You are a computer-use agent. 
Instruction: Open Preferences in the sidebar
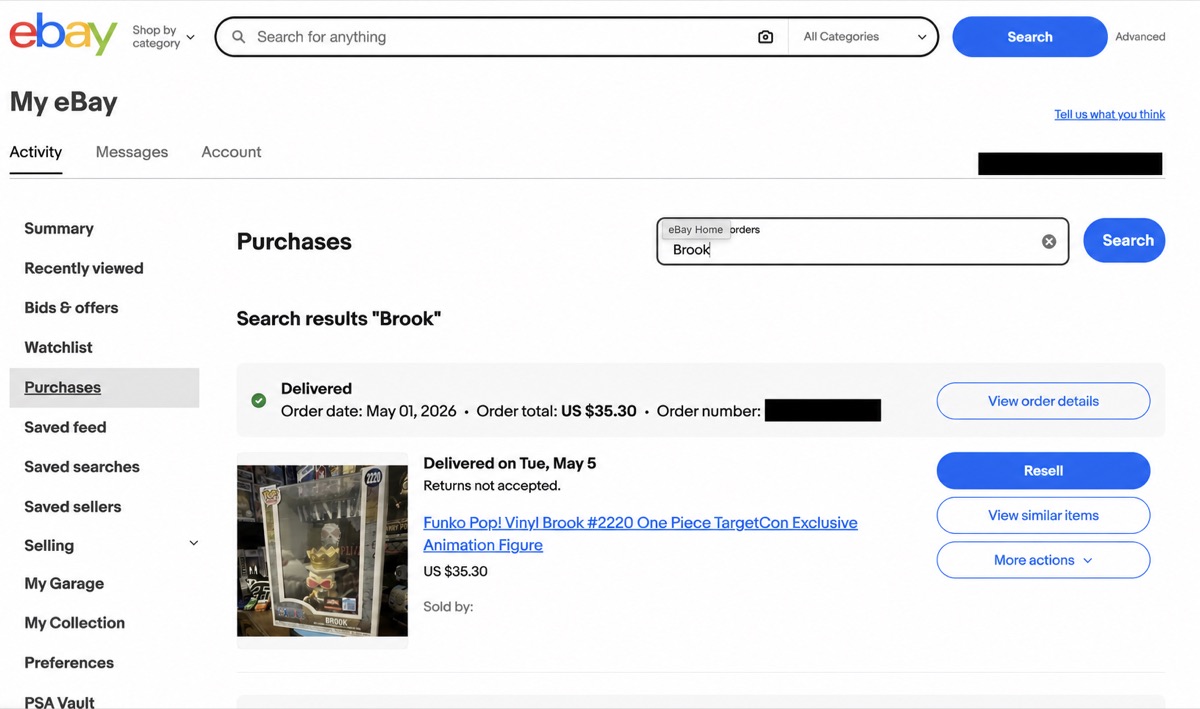coord(69,662)
